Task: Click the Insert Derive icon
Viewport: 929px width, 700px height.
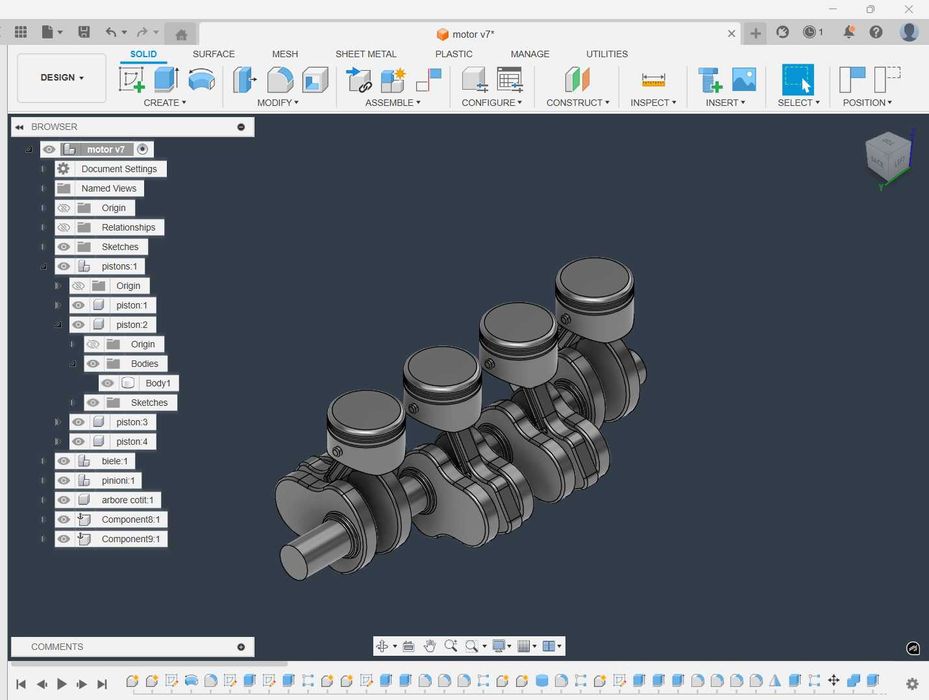Action: click(710, 79)
